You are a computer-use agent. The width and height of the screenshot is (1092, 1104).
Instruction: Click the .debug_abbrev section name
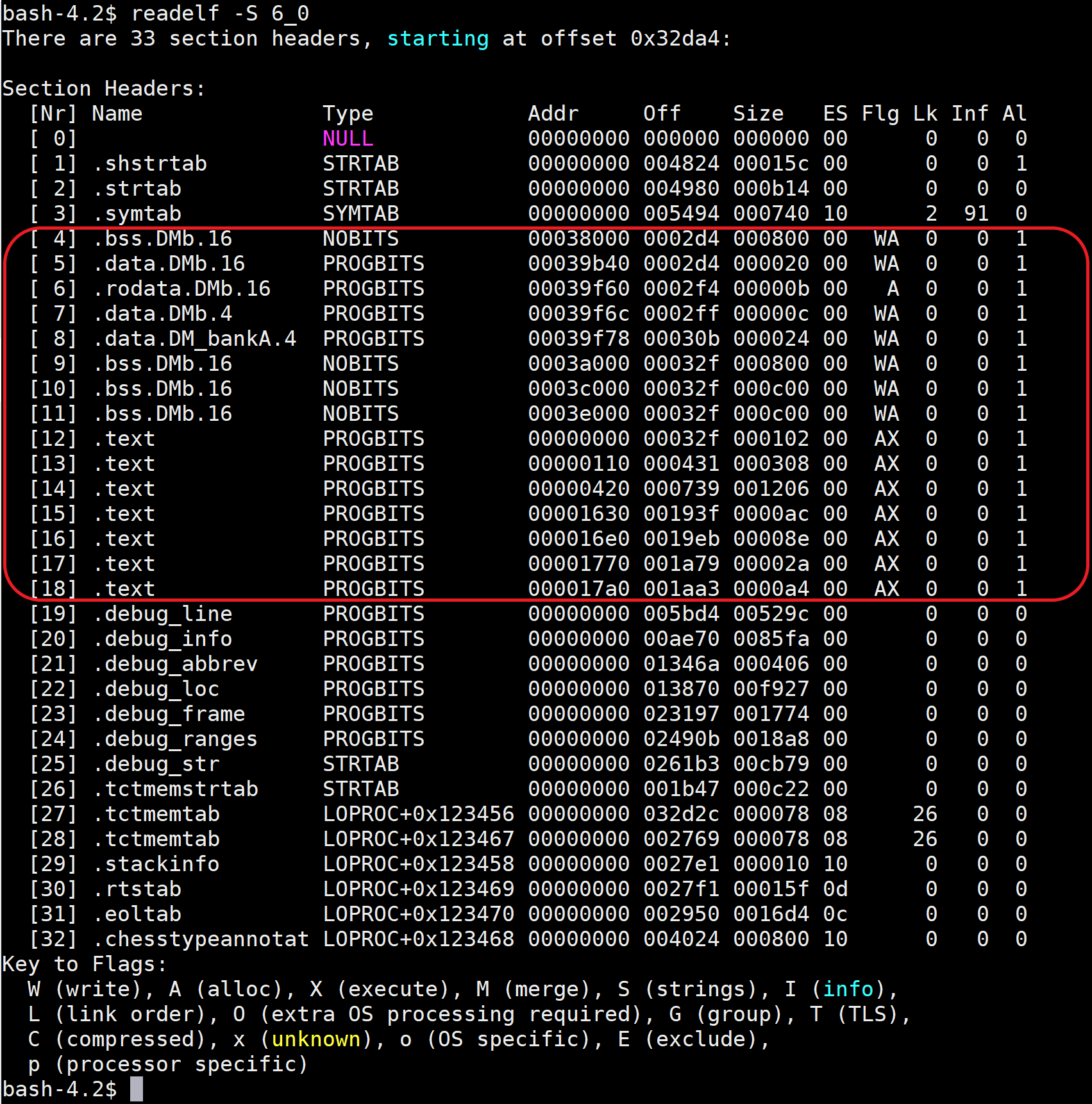point(175,664)
